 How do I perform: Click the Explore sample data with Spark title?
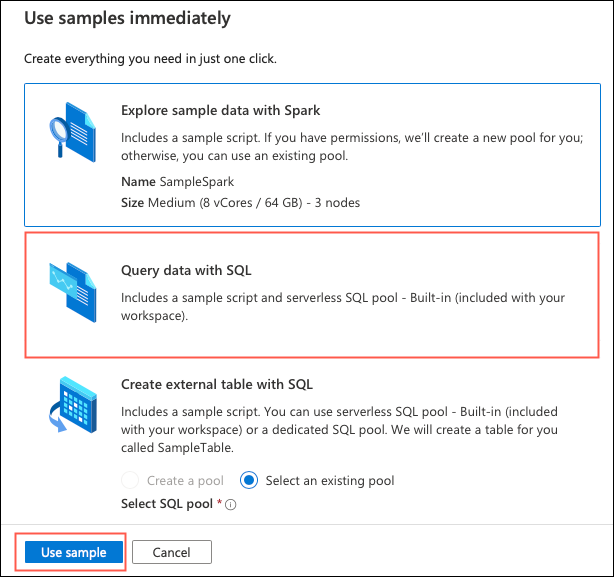(x=220, y=110)
